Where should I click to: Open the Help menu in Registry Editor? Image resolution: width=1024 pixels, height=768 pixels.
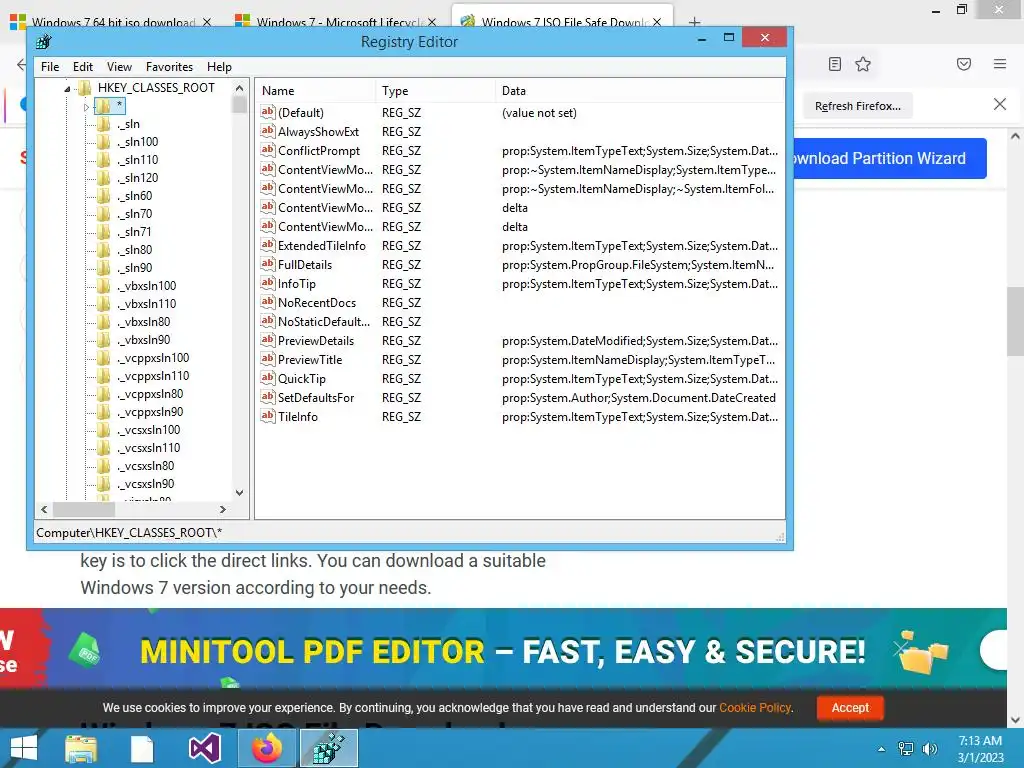point(219,67)
